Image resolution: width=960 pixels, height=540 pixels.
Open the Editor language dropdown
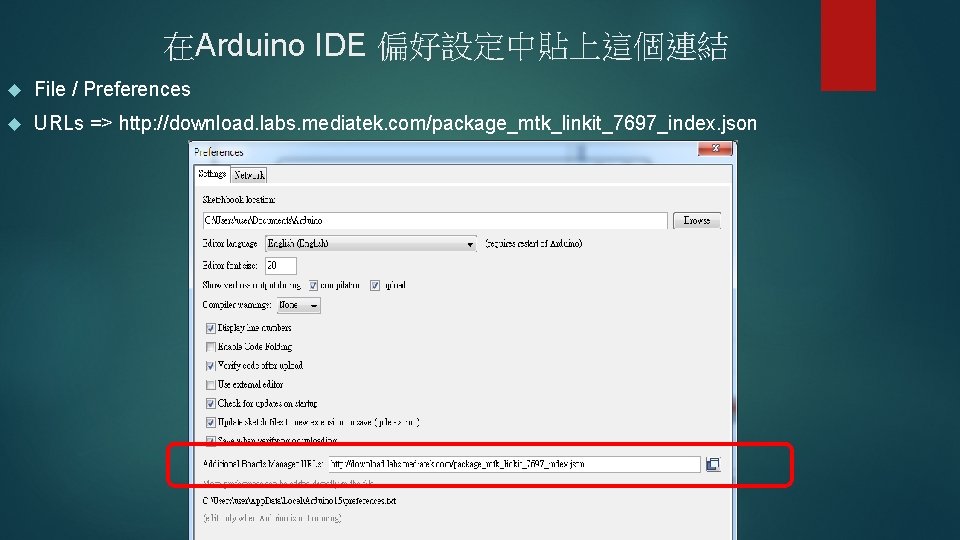pos(370,244)
